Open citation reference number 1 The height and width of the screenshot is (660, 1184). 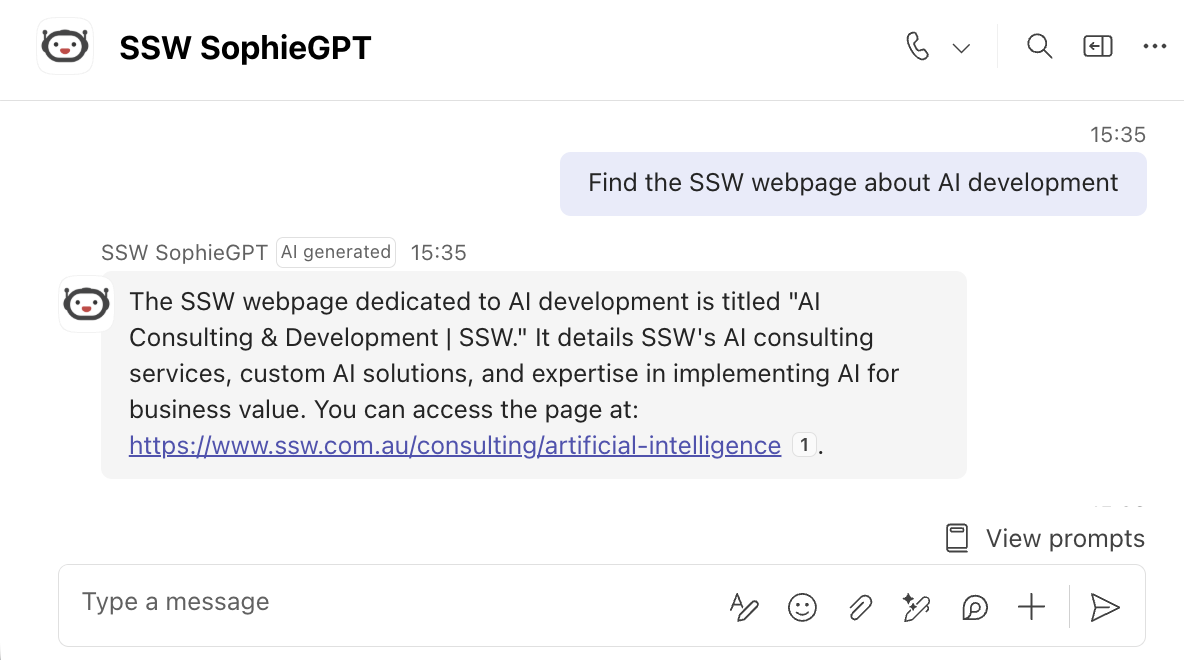coord(804,446)
